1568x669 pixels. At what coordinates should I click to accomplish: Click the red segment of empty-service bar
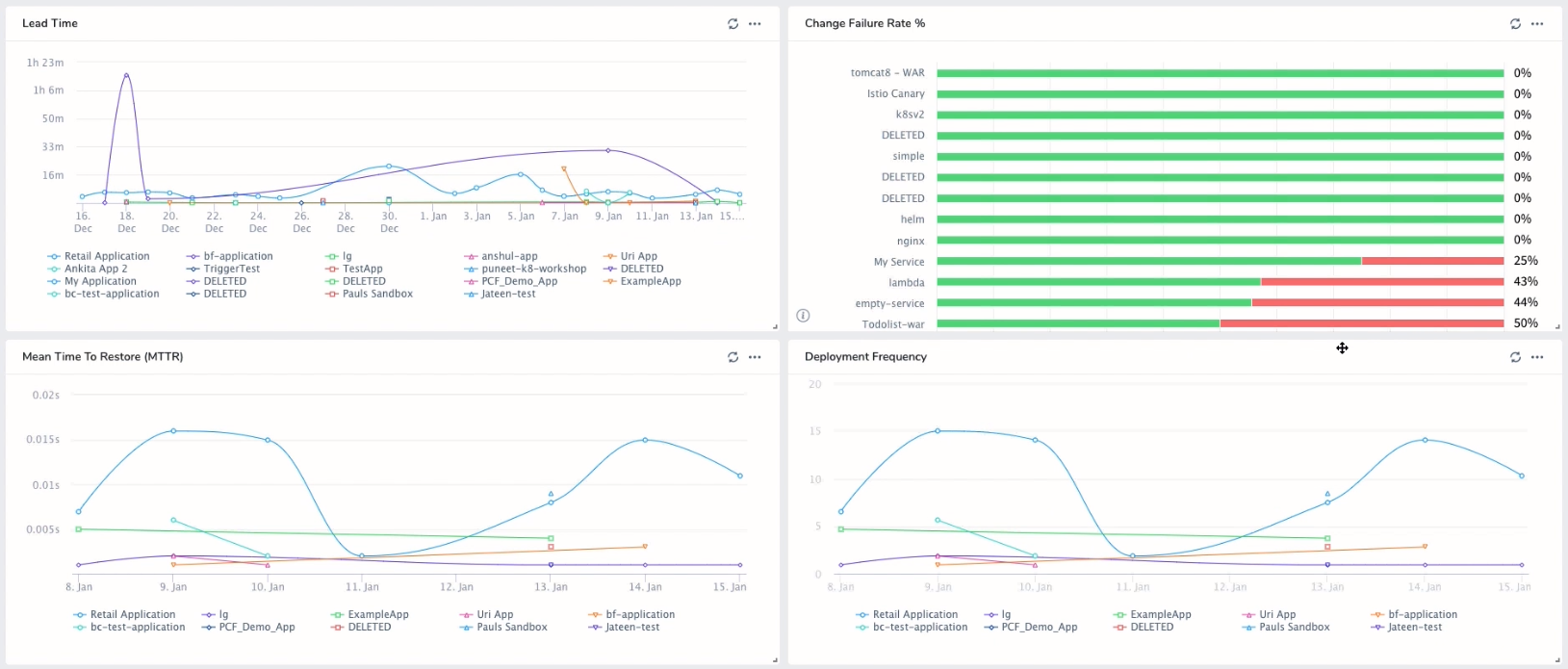[1378, 302]
